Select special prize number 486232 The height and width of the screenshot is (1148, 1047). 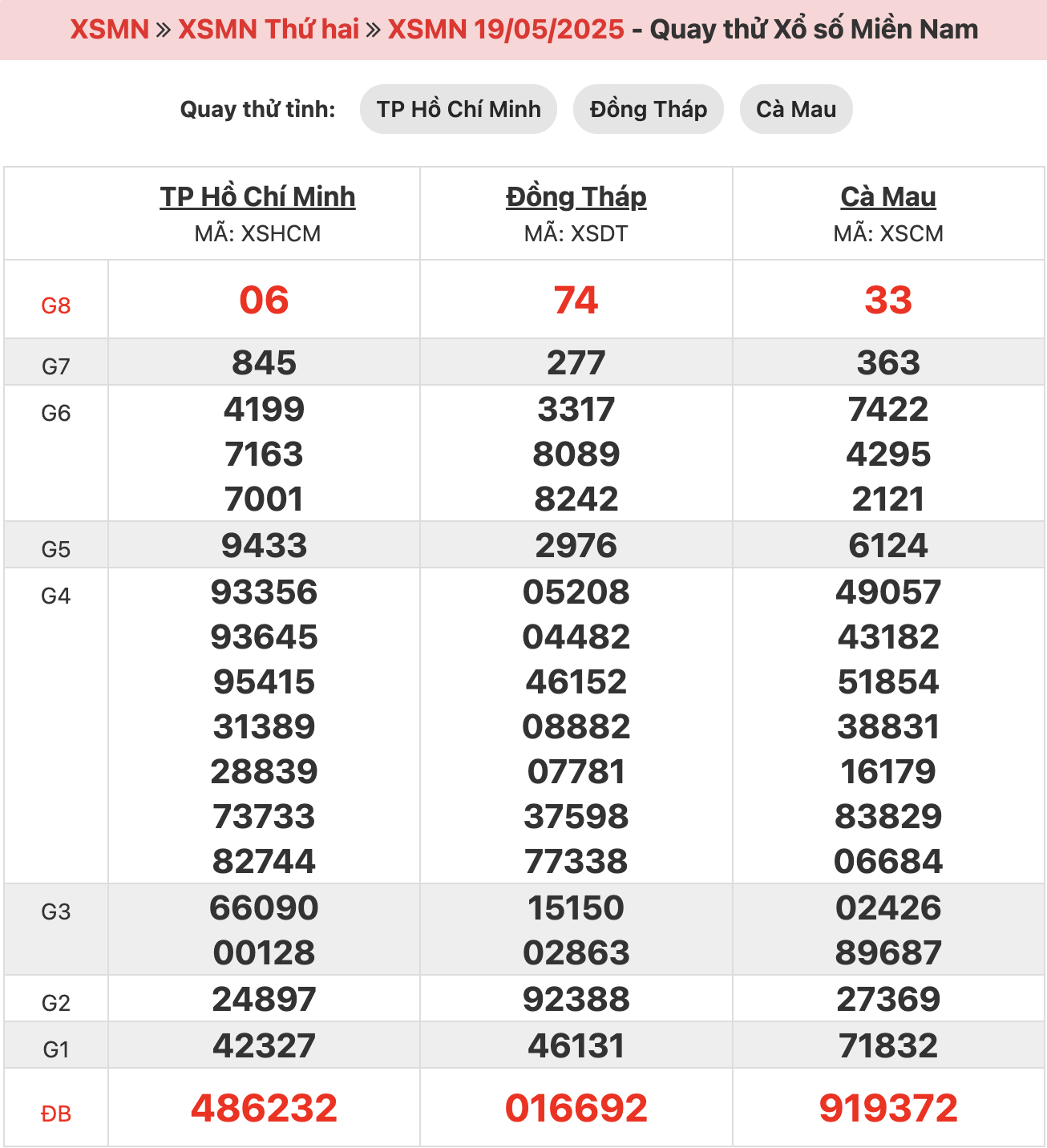tap(264, 1109)
